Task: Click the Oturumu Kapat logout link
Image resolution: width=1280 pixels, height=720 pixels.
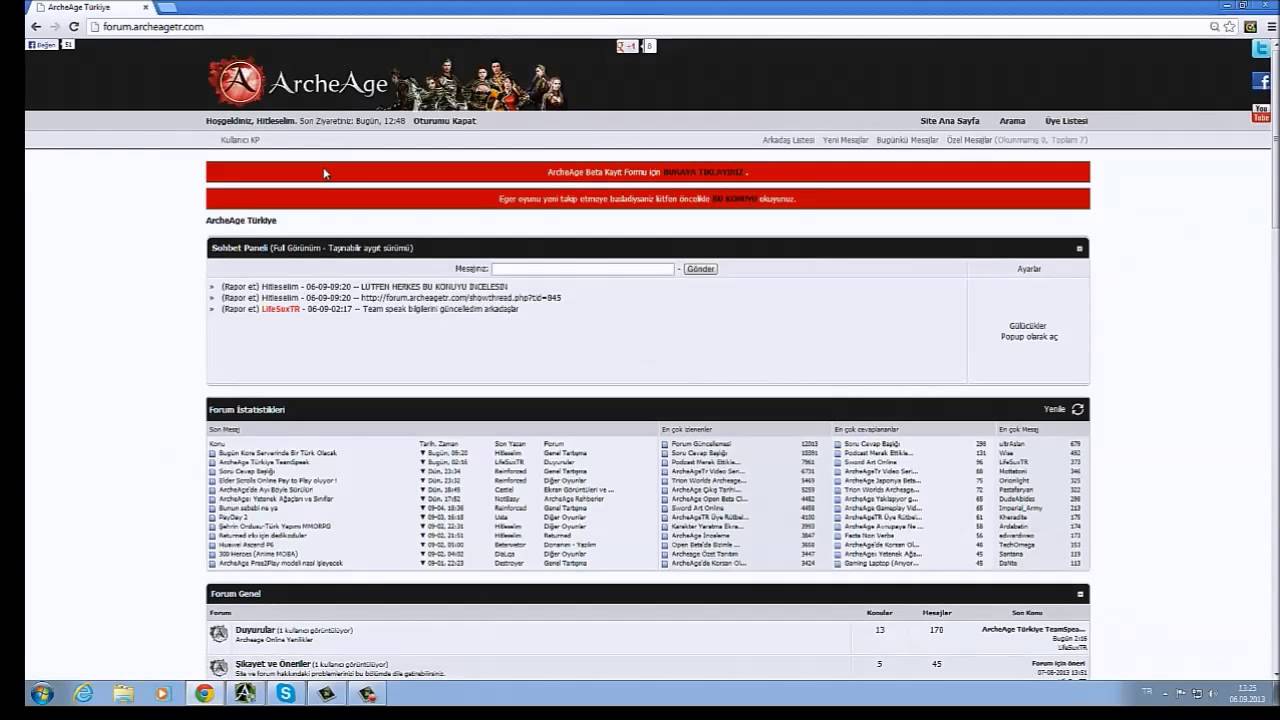Action: coord(445,121)
